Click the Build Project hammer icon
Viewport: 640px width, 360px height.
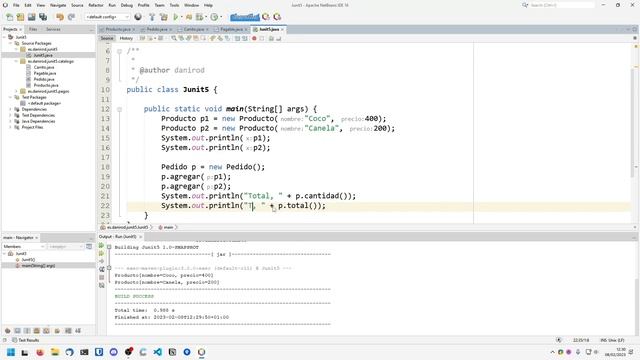(152, 17)
